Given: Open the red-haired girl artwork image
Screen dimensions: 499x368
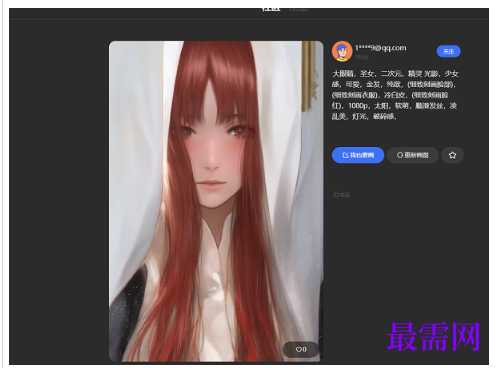Looking at the screenshot, I should pyautogui.click(x=216, y=201).
